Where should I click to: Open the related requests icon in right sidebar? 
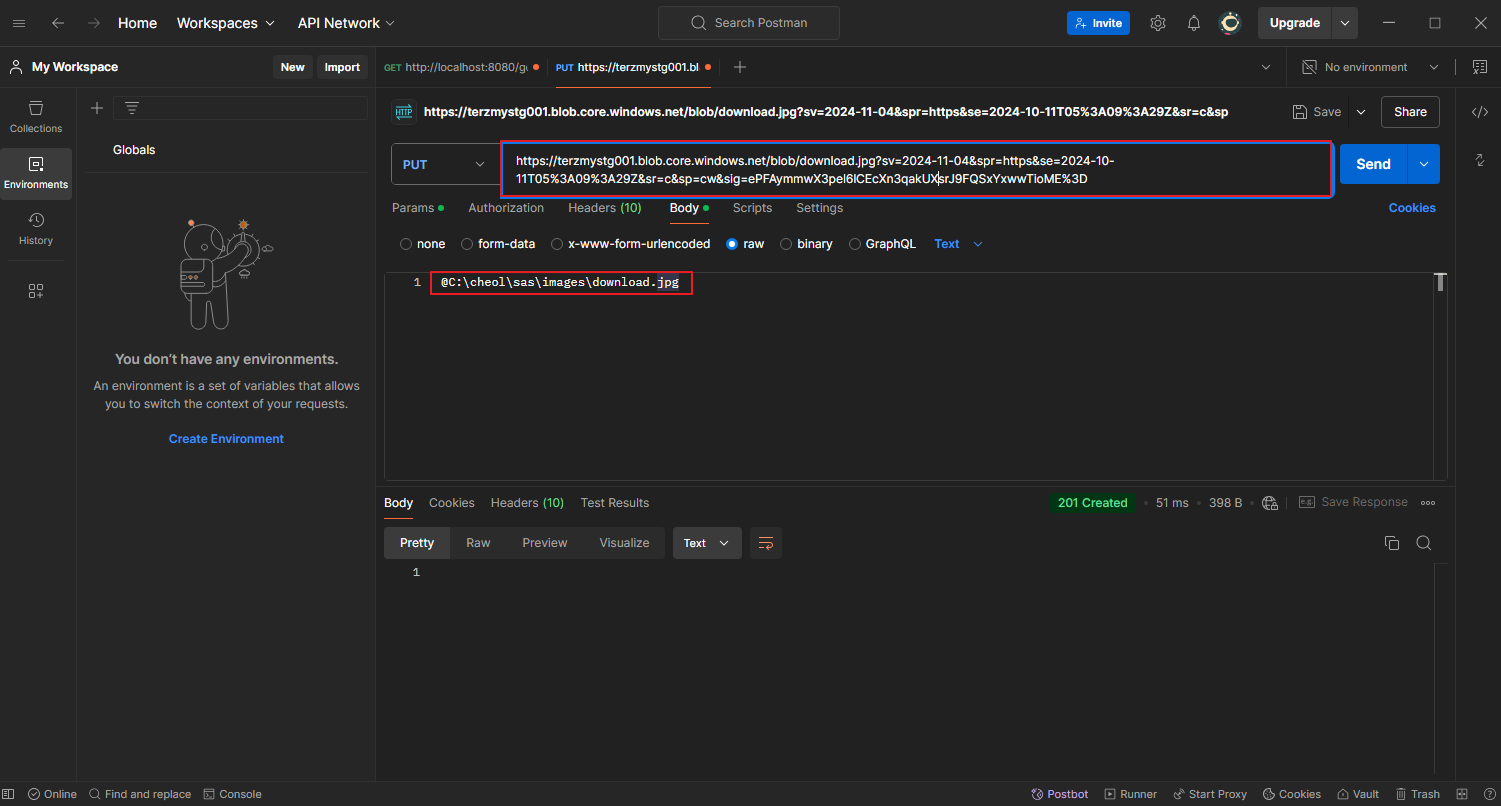point(1480,160)
